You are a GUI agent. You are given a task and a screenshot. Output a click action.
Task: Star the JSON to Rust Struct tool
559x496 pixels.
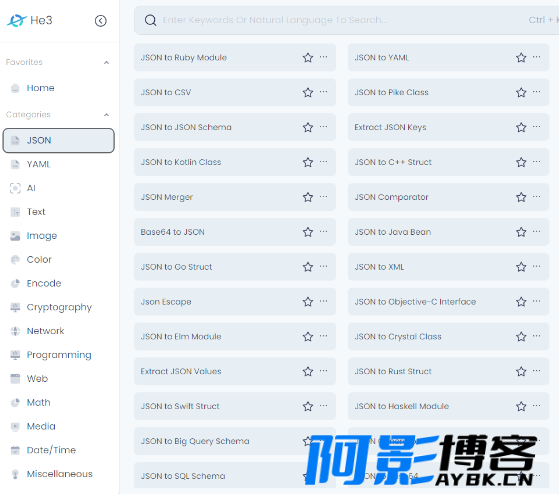pyautogui.click(x=521, y=372)
